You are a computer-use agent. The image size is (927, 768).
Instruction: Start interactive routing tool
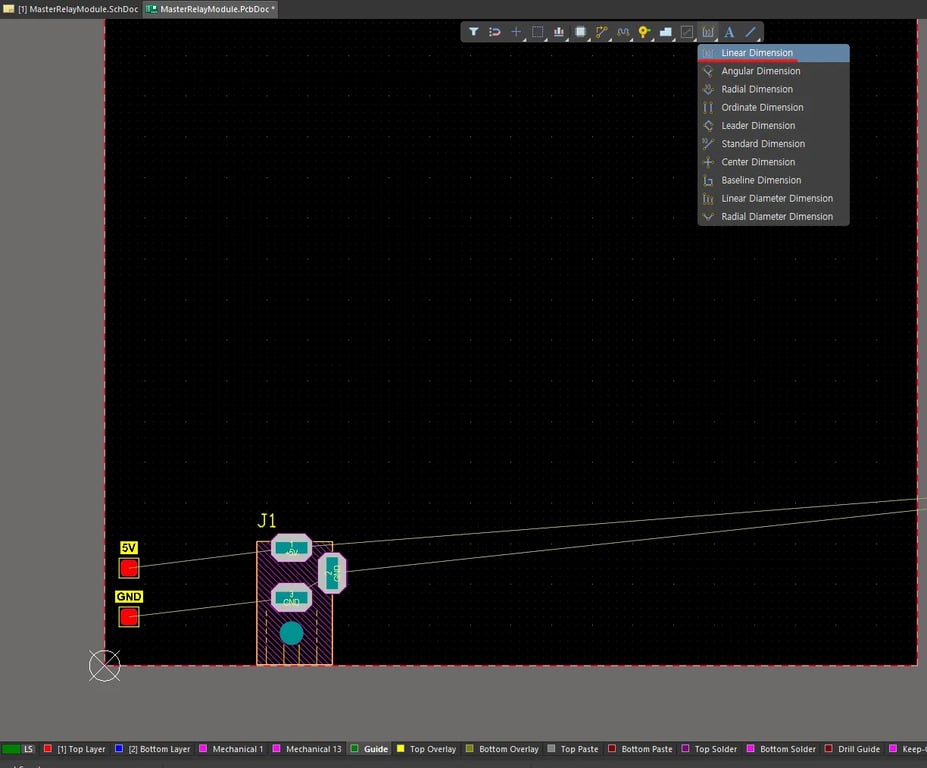pyautogui.click(x=602, y=32)
